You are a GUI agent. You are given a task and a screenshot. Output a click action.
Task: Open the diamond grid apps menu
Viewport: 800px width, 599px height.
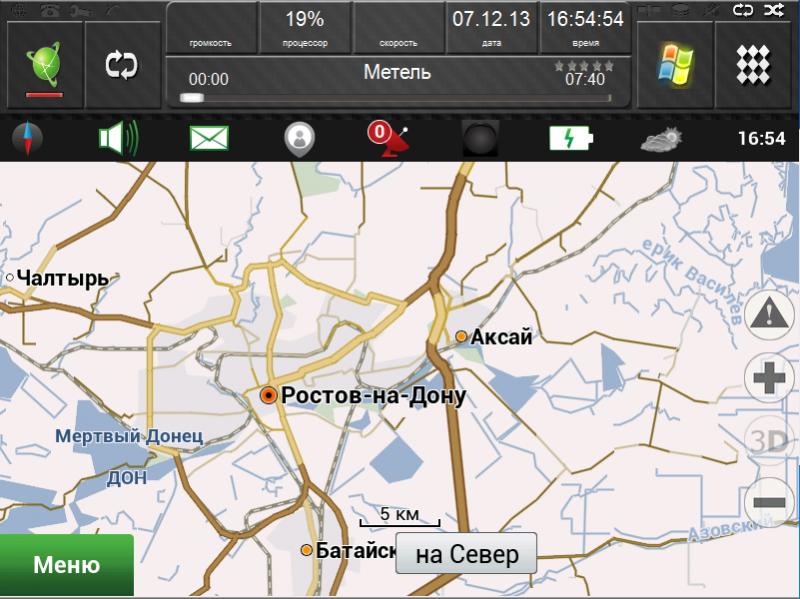pyautogui.click(x=753, y=65)
